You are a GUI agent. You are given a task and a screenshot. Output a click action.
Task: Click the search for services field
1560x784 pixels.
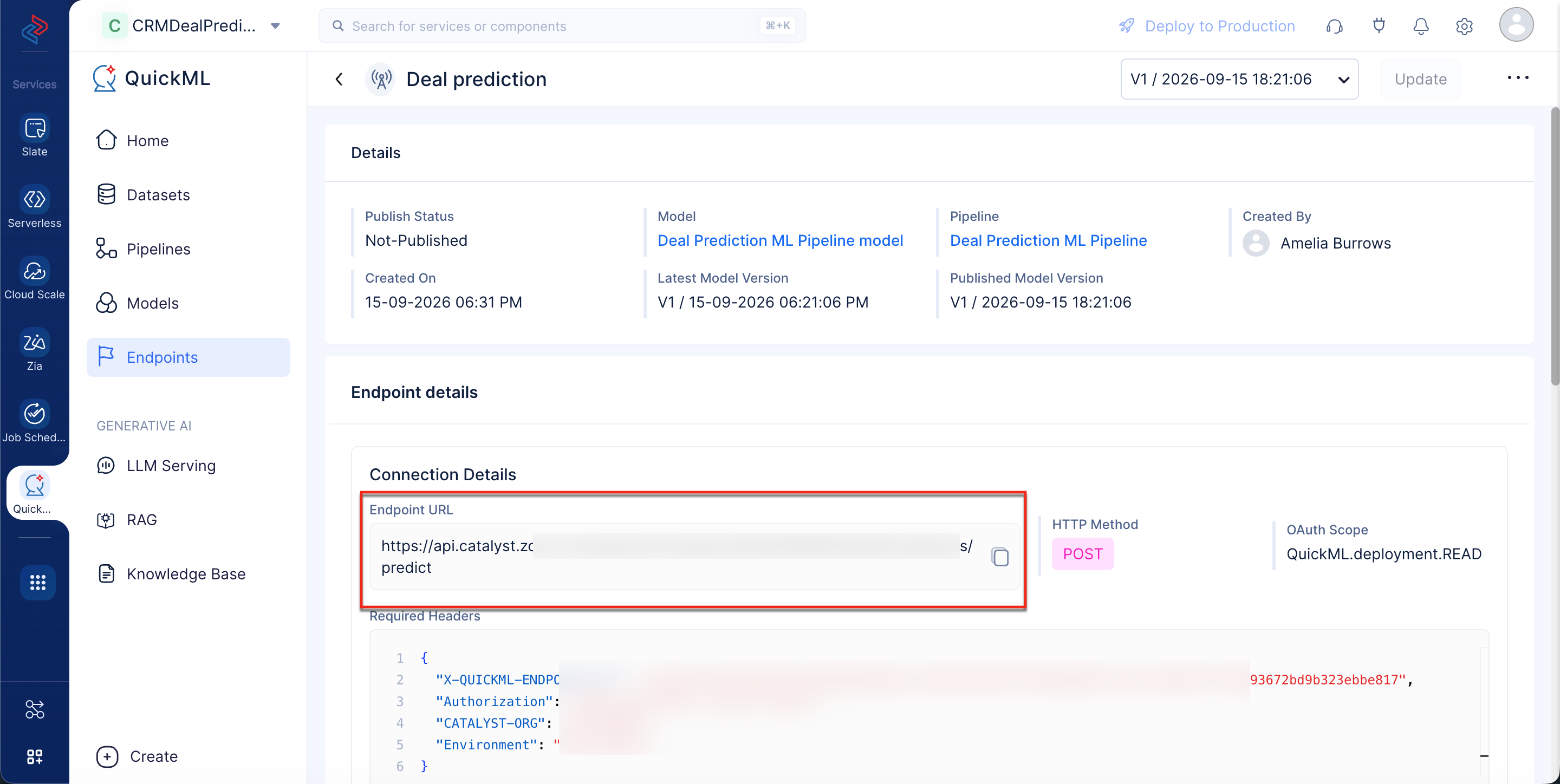[562, 25]
